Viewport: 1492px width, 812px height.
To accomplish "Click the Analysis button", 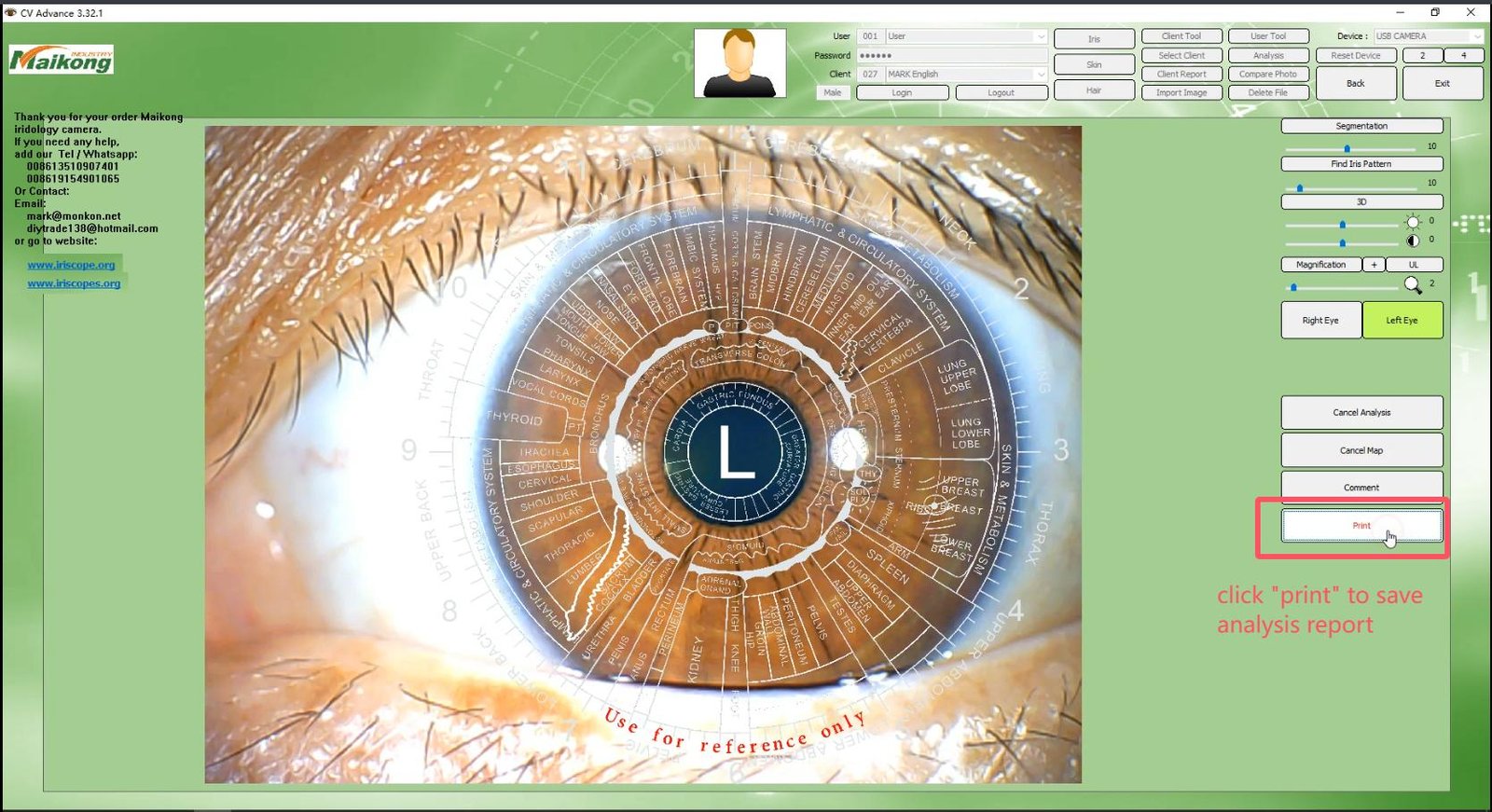I will click(x=1268, y=55).
